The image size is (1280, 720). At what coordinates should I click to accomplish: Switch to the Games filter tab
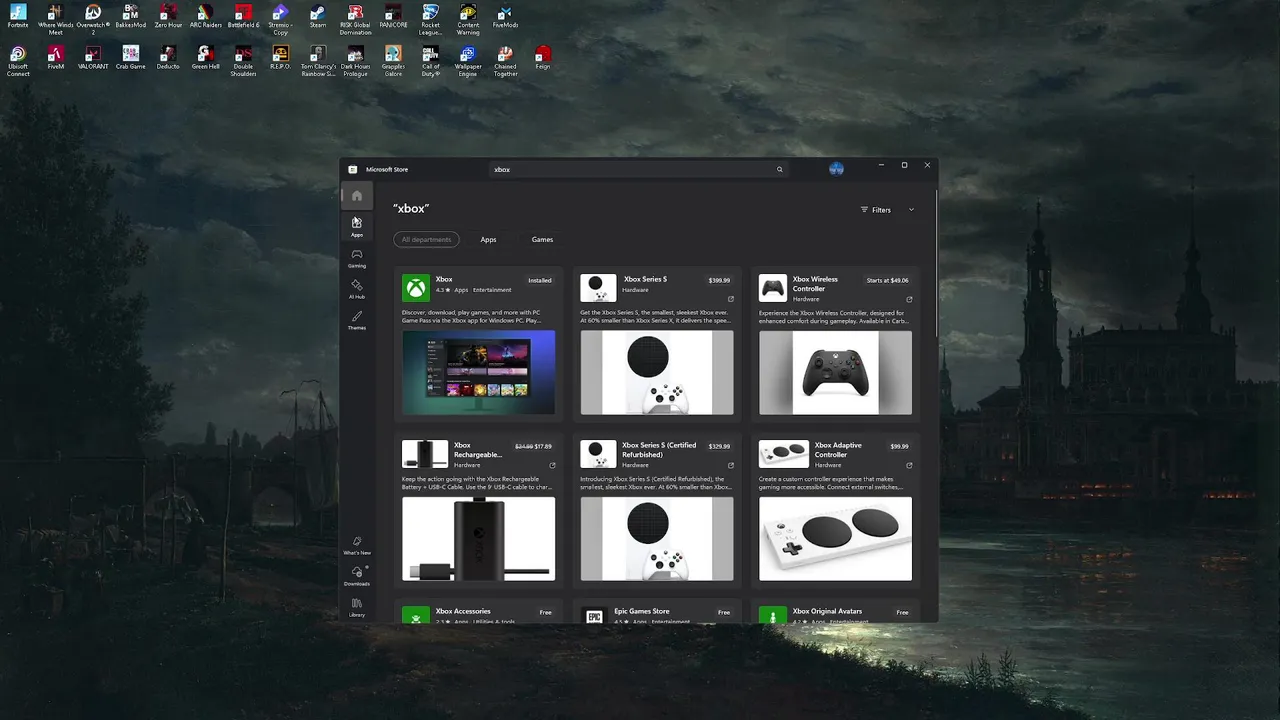(542, 240)
